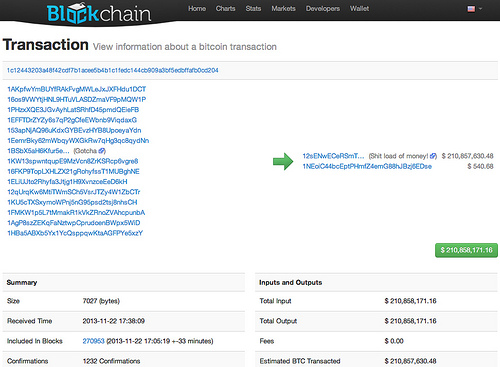Select the output amount $ 540.68
500x367 pixels.
point(480,166)
